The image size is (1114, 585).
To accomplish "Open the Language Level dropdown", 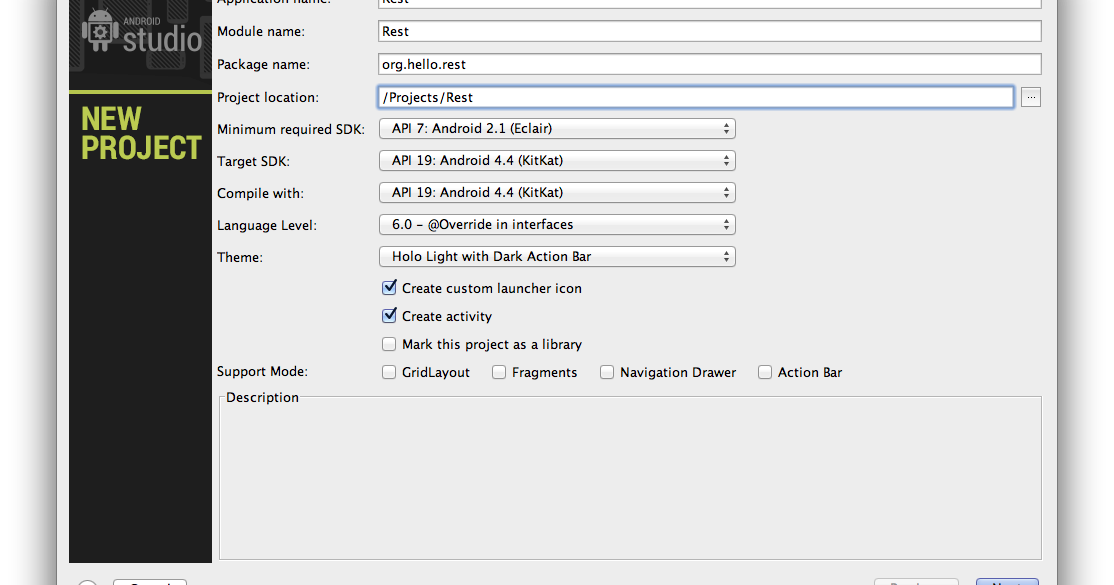I will 556,224.
